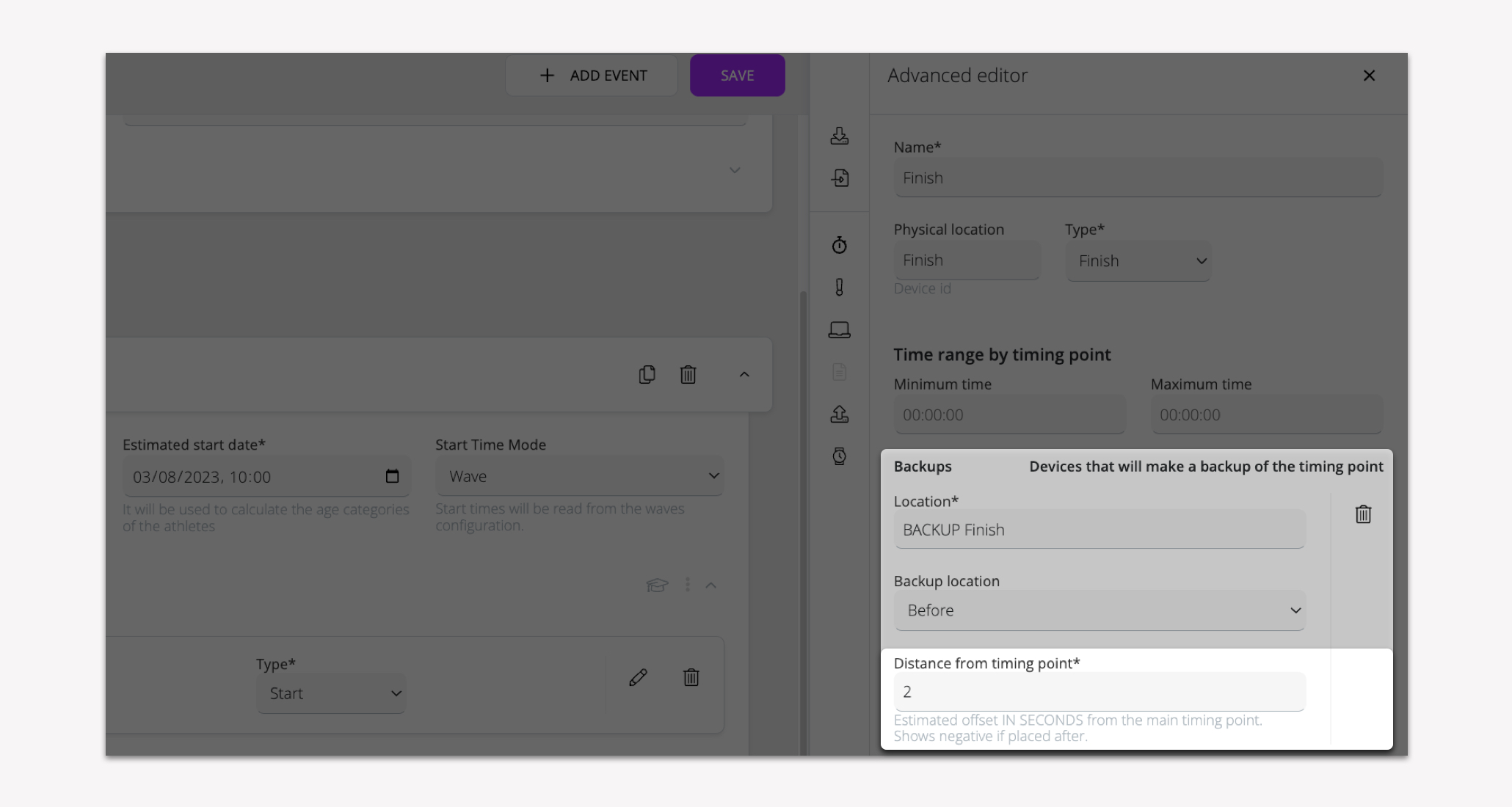Click the Estimated start date field

[x=266, y=476]
